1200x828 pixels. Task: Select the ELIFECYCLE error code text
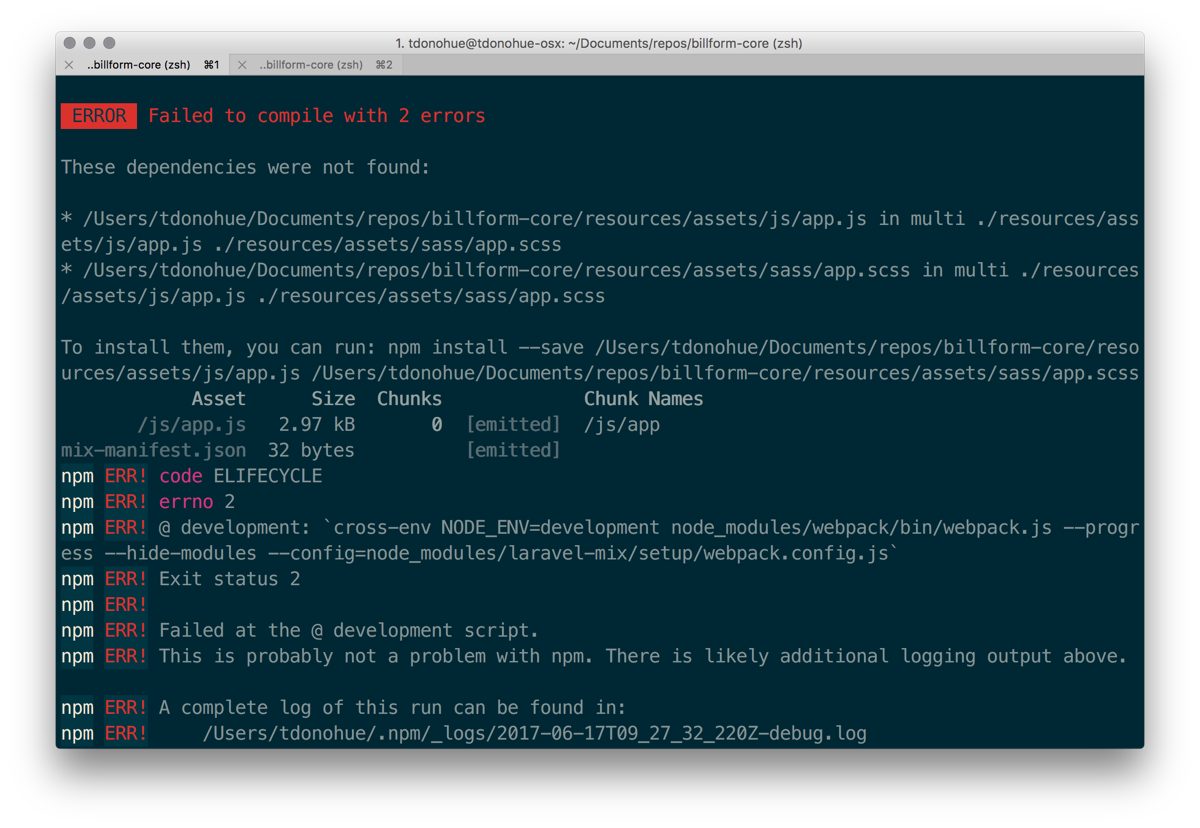[268, 476]
